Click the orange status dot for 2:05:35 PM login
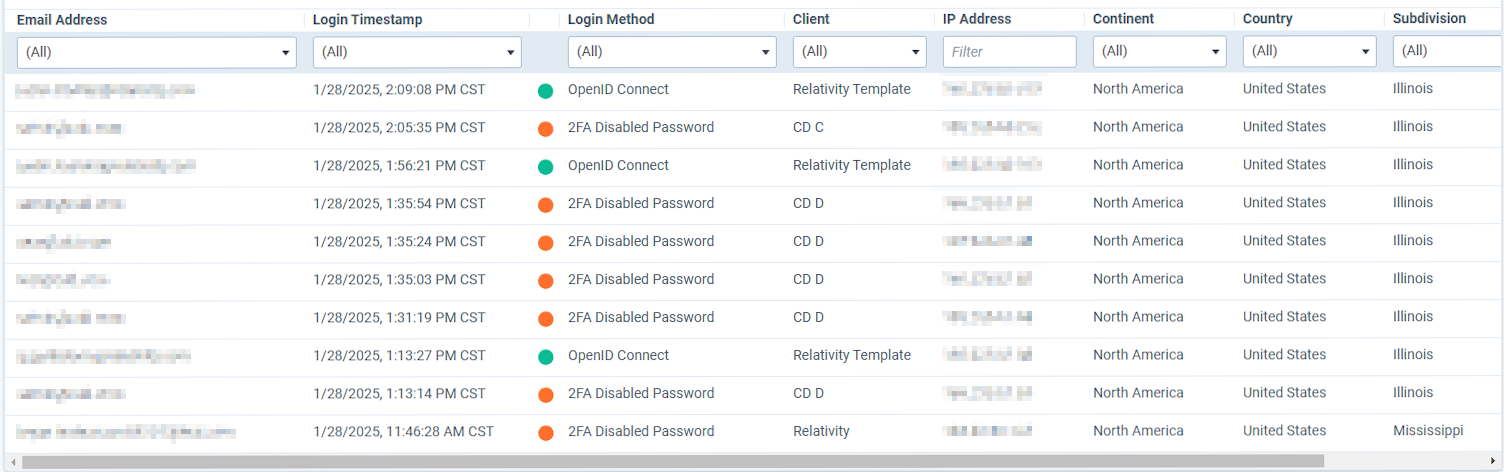 545,129
